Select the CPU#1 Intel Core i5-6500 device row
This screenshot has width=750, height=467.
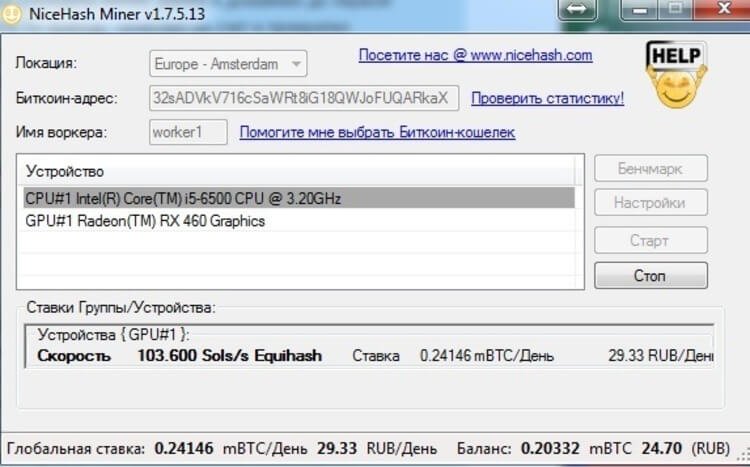pos(296,198)
